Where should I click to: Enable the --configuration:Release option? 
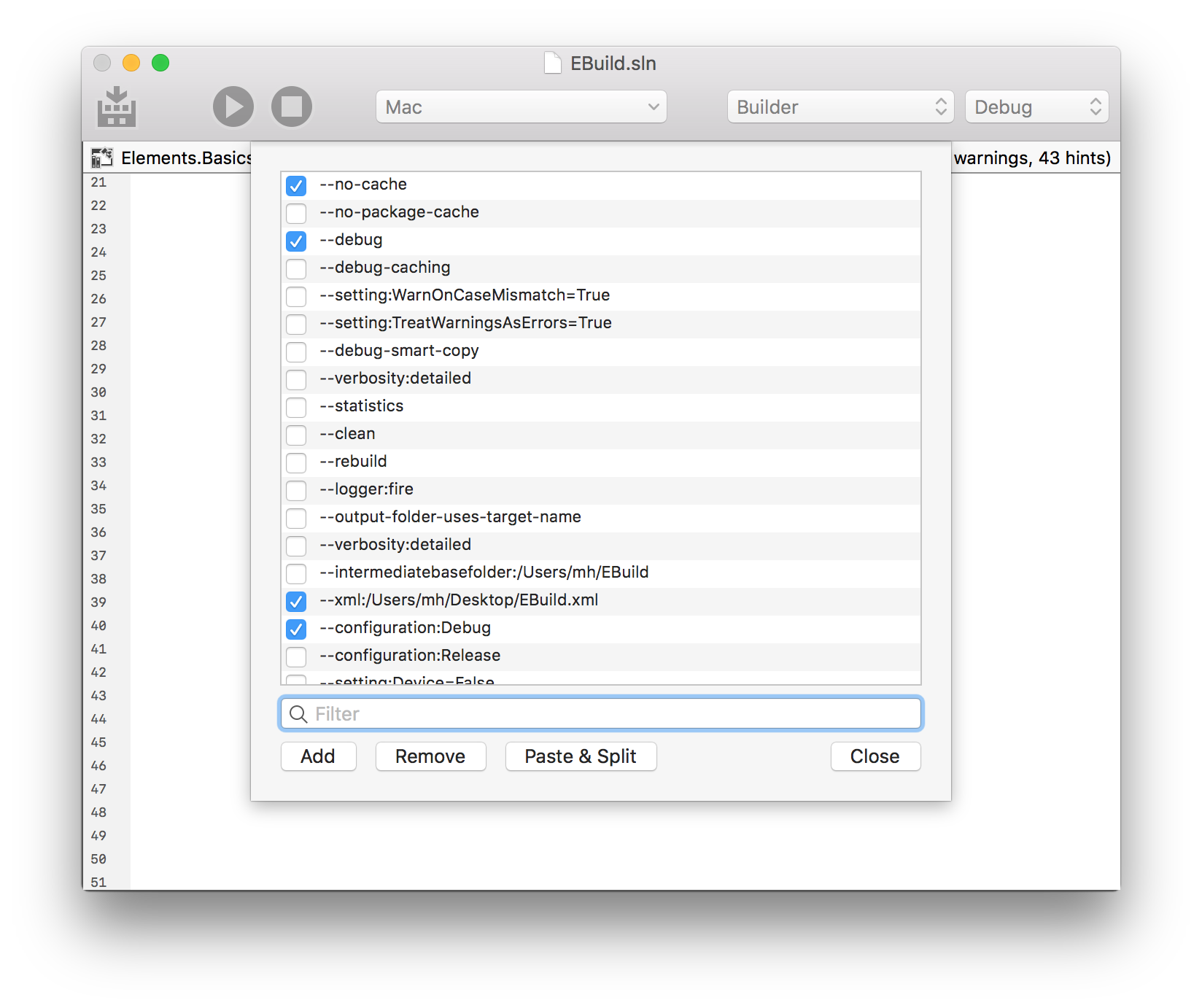coord(296,656)
